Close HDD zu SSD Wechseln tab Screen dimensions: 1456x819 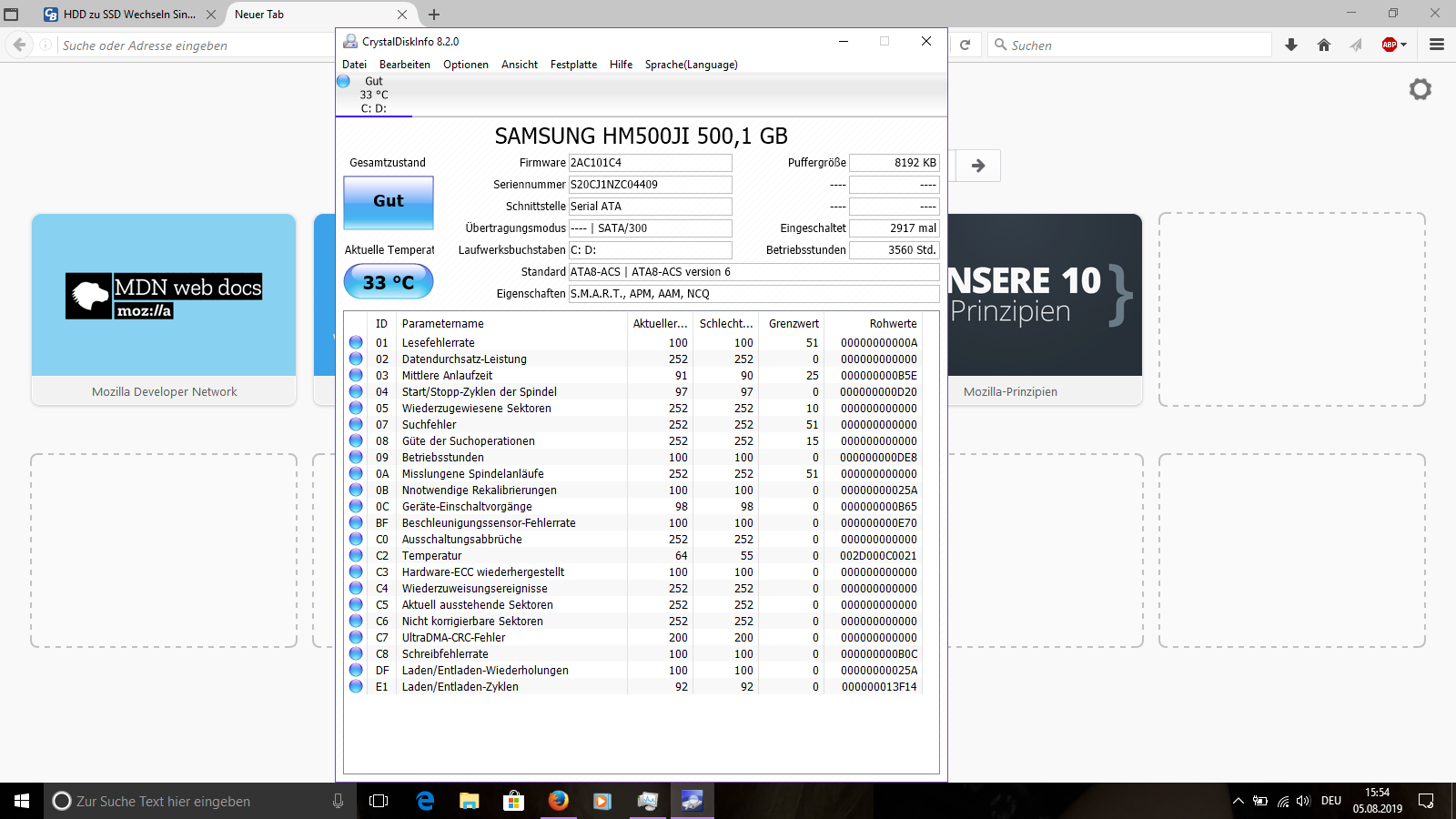(211, 15)
